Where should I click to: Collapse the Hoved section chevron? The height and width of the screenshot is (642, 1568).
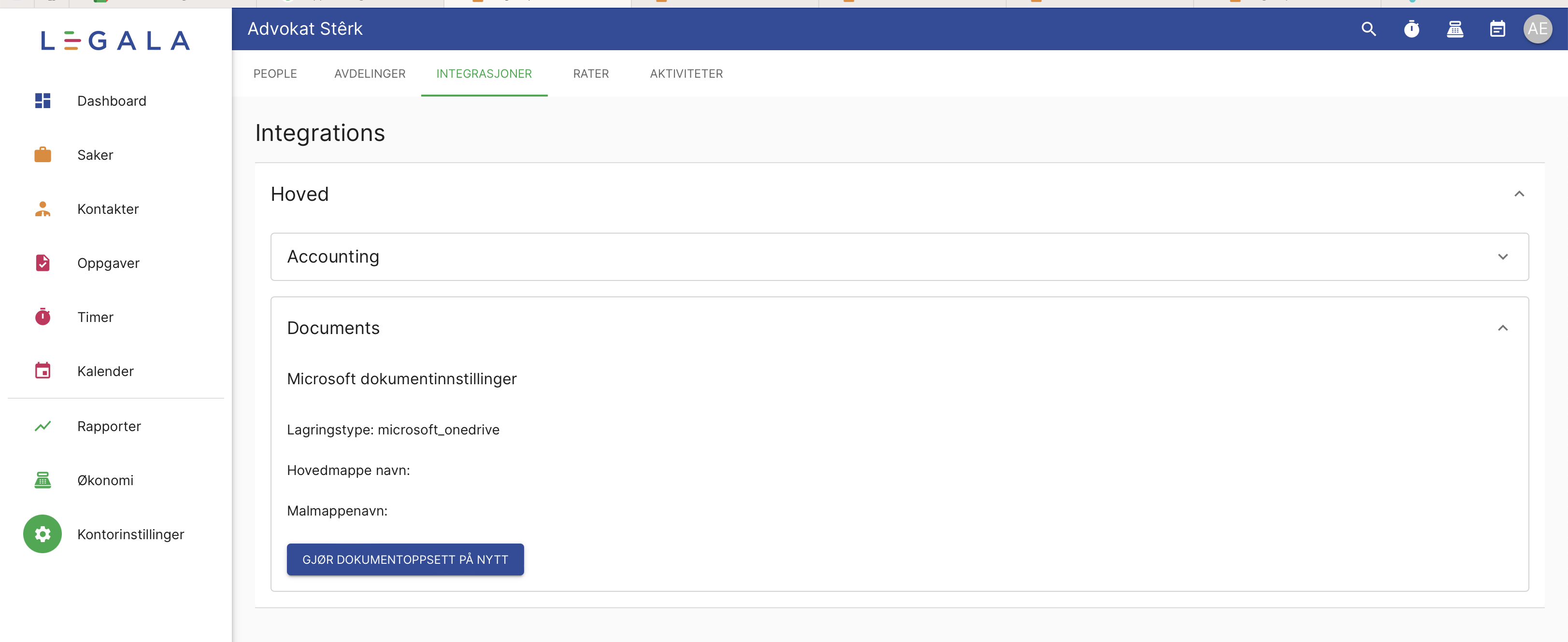[1519, 194]
